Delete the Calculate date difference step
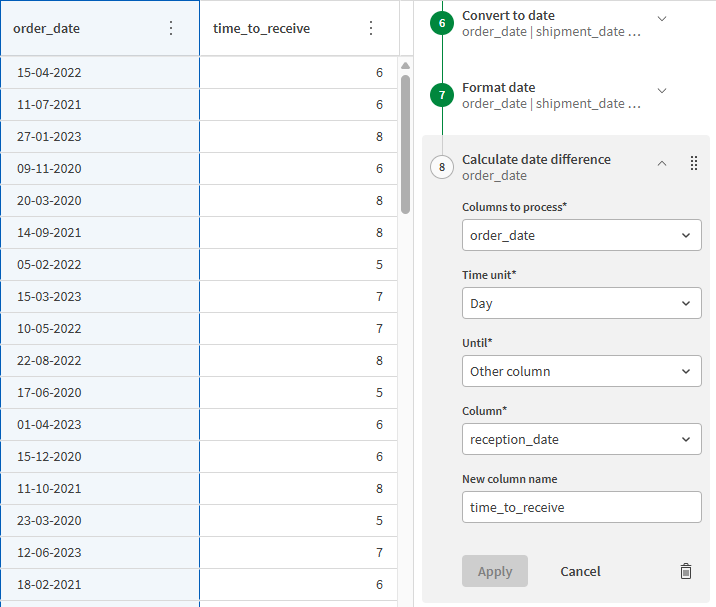This screenshot has height=607, width=716. click(x=685, y=571)
